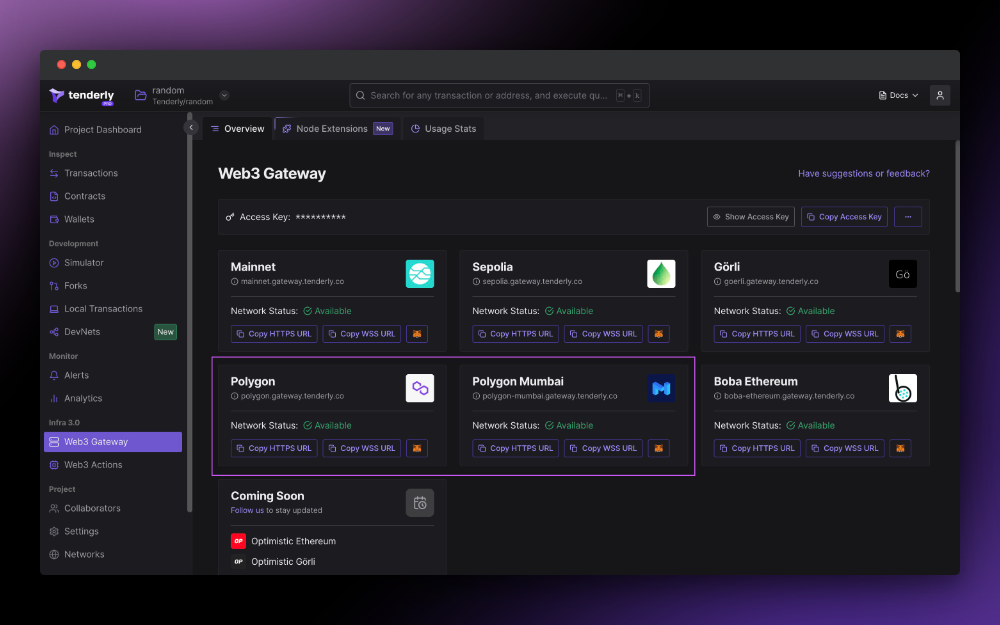Collapse the left sidebar with the arrow
1000x625 pixels.
[191, 127]
